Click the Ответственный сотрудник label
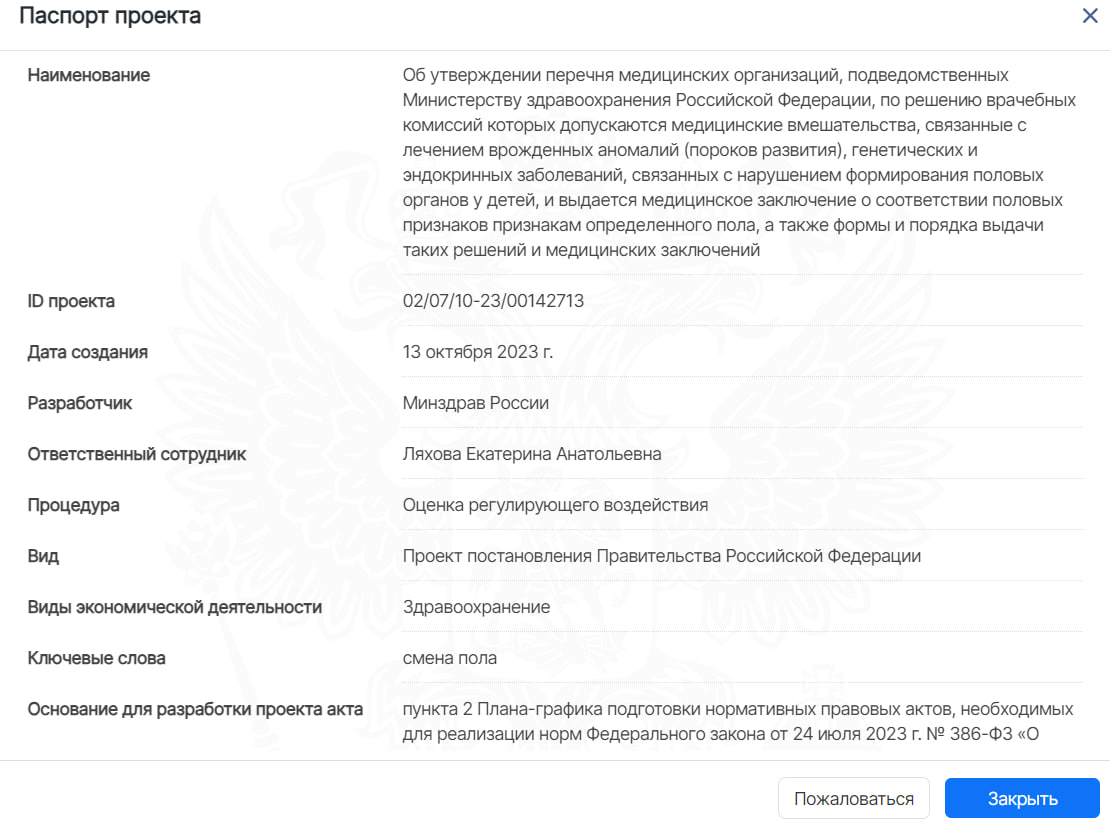Screen dimensions: 1110x828 [137, 454]
